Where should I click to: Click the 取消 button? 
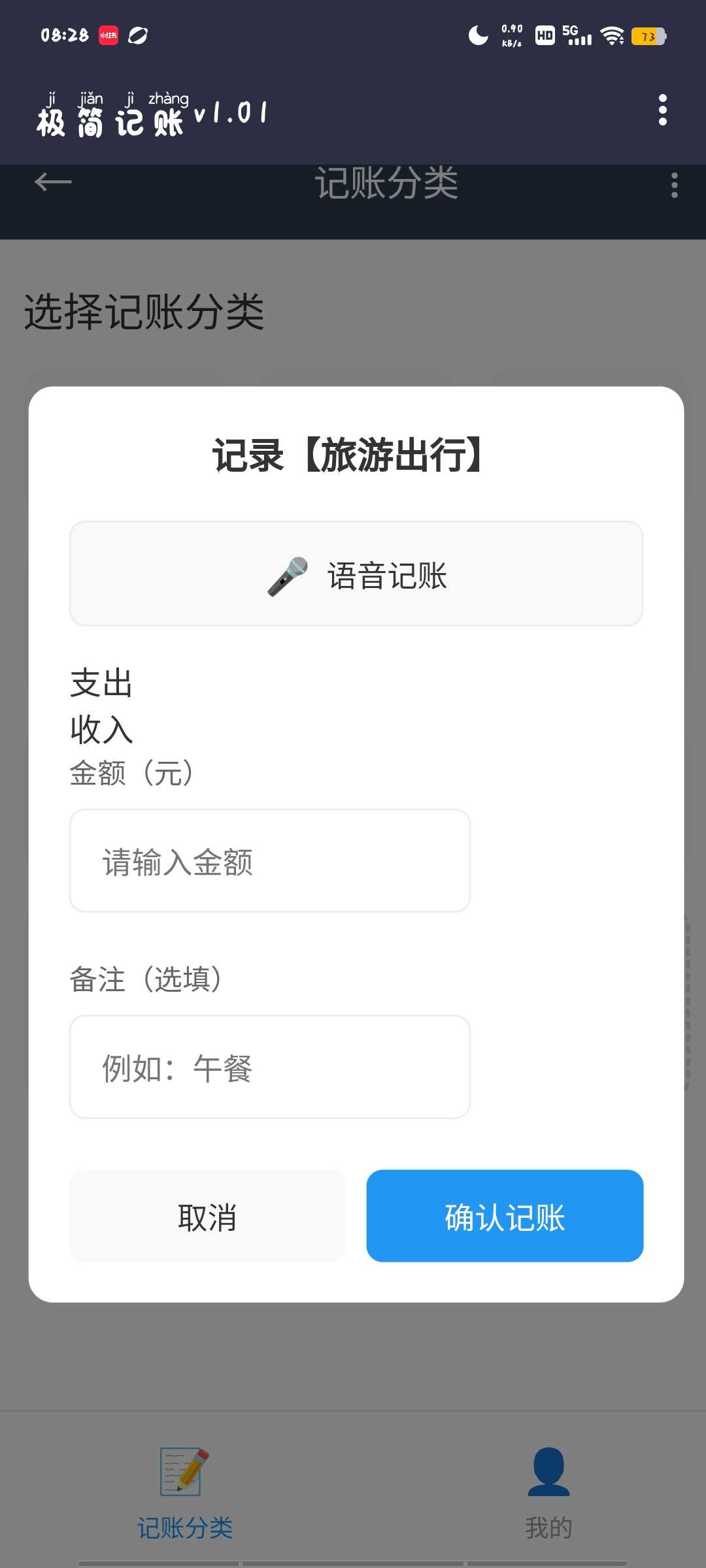207,1216
